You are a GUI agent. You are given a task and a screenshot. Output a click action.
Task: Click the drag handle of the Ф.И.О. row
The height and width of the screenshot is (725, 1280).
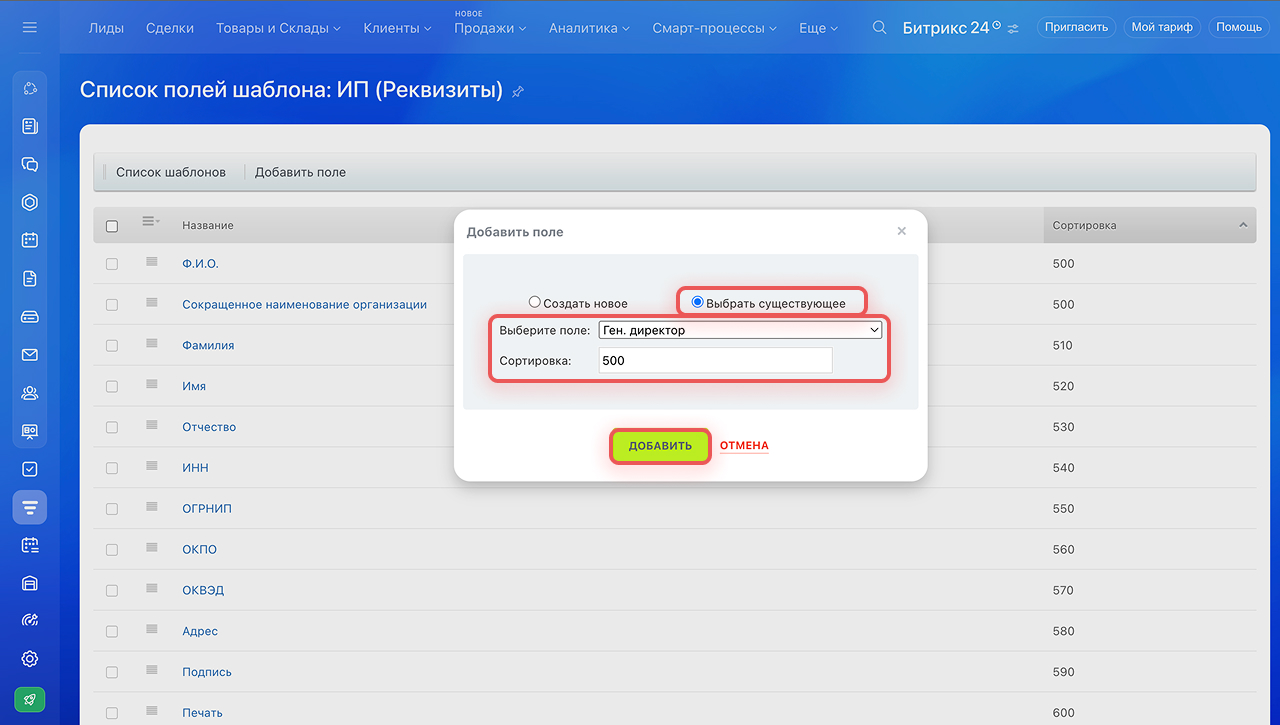152,262
